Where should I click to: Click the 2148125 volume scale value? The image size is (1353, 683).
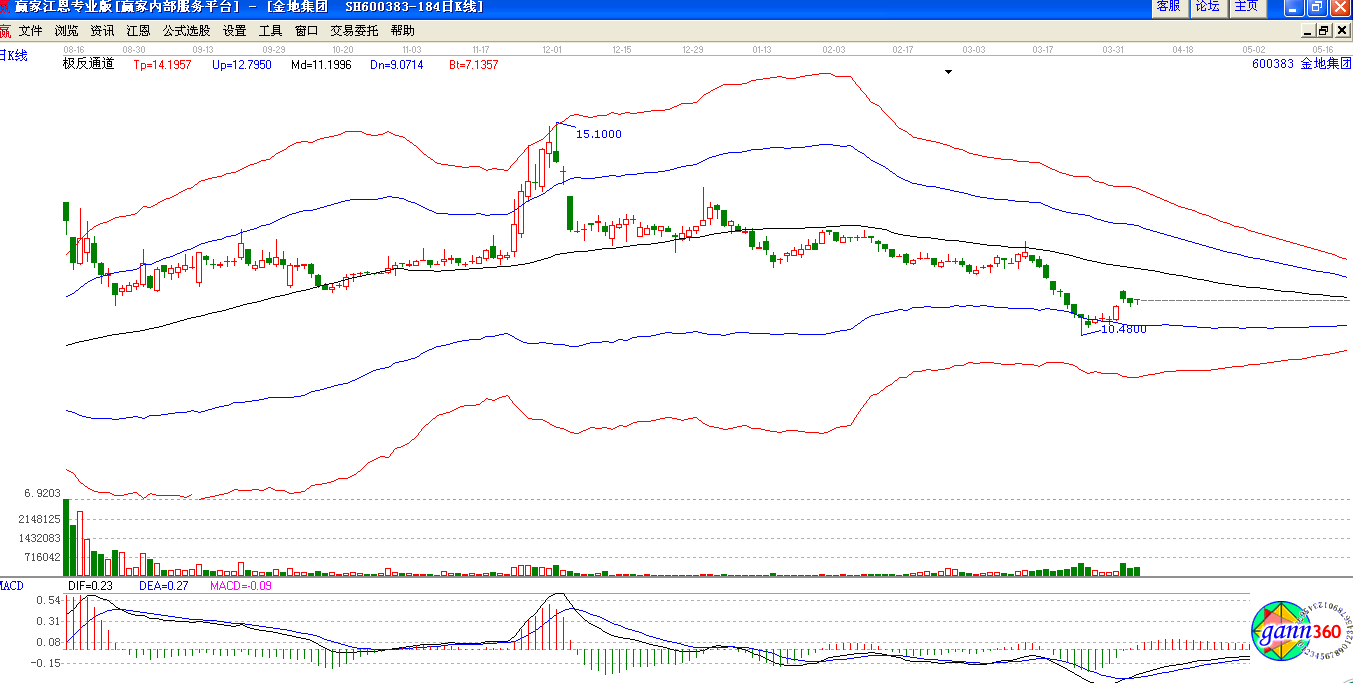point(40,520)
